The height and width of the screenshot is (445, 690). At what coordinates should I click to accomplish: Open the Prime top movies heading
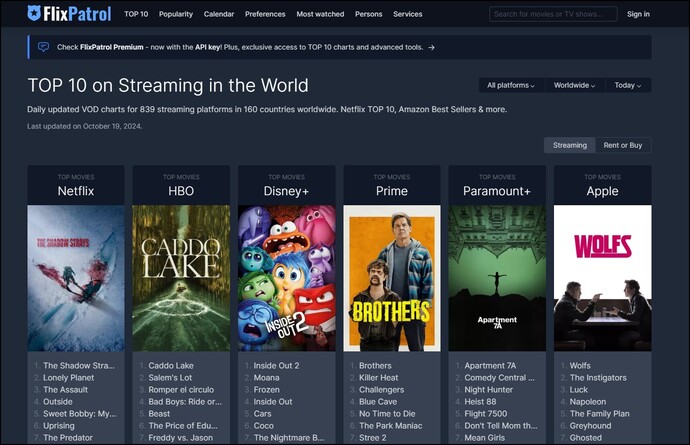pyautogui.click(x=392, y=191)
